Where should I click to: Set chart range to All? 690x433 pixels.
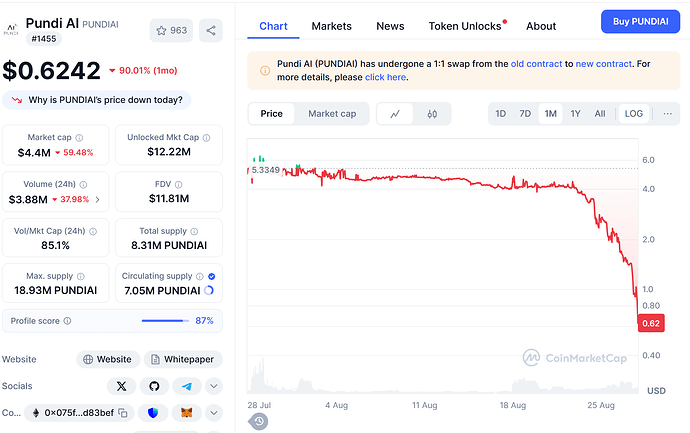[x=600, y=114]
